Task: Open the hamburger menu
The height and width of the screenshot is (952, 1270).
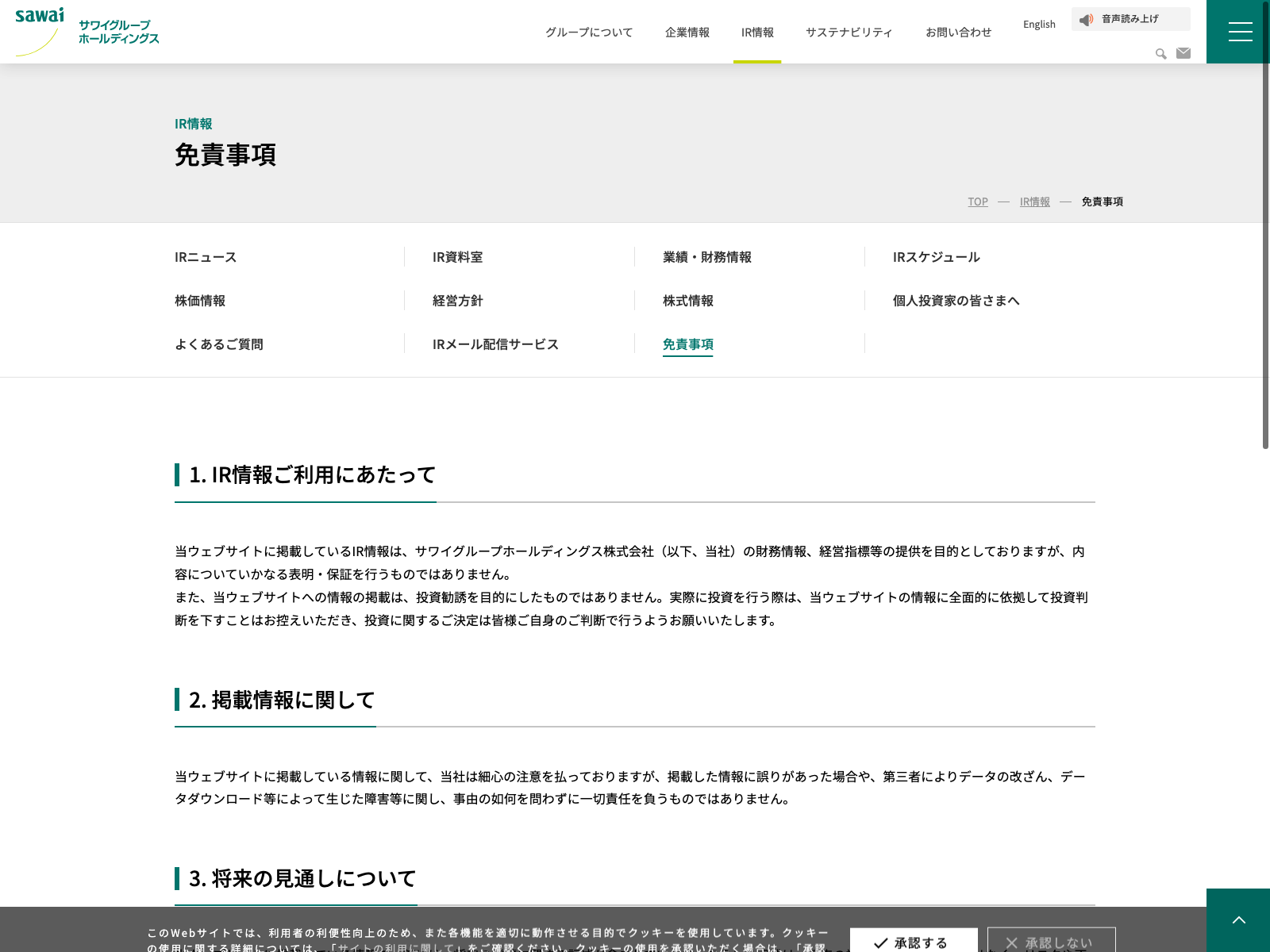Action: coord(1239,32)
